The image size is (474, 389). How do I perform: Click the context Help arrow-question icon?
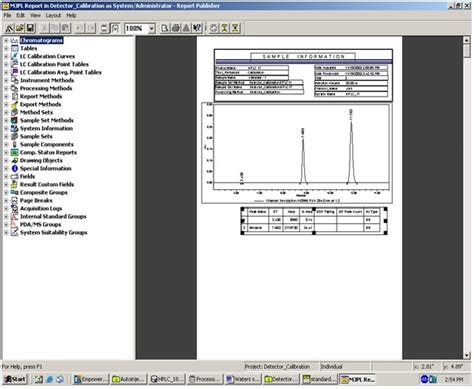point(197,28)
